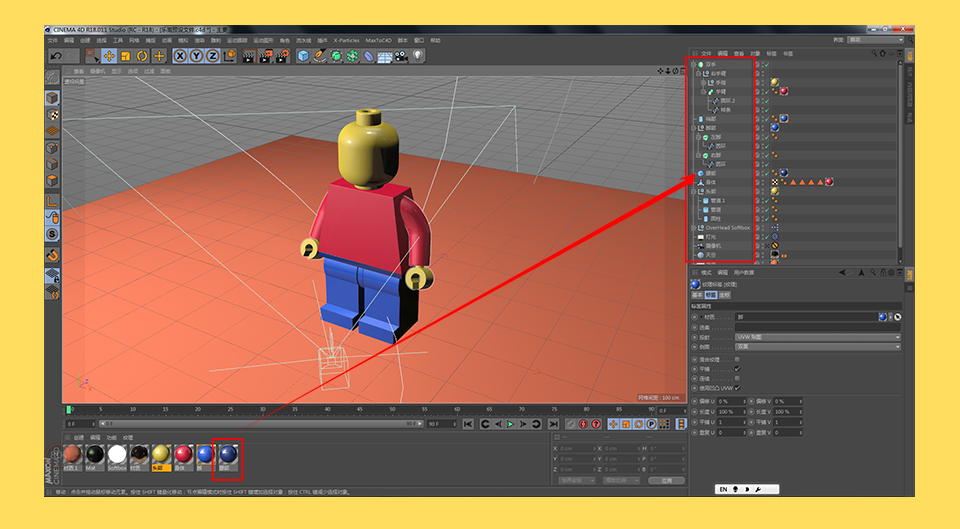
Task: Open the MaxToC4D menu
Action: 378,40
